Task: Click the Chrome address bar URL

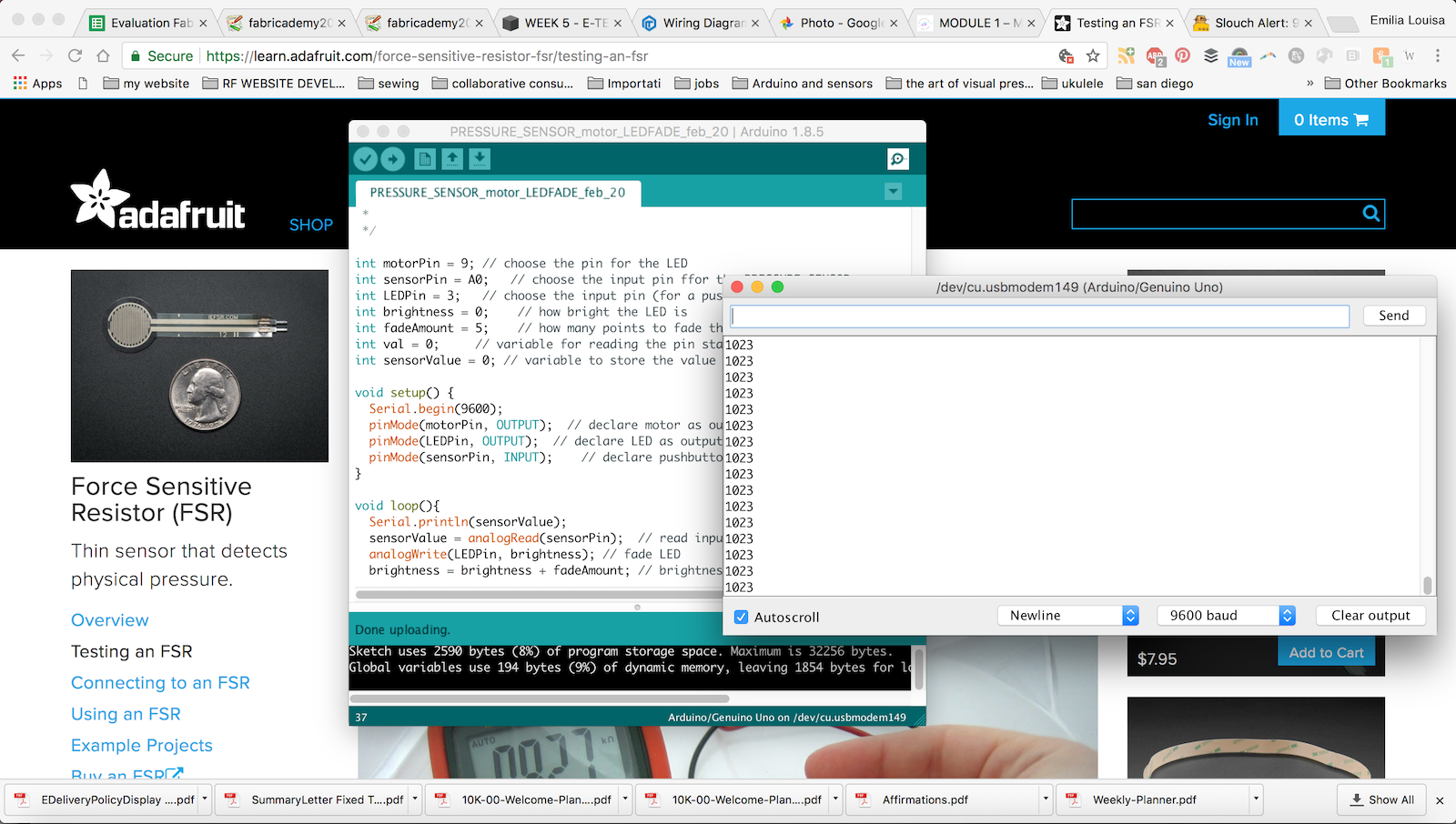Action: [427, 55]
